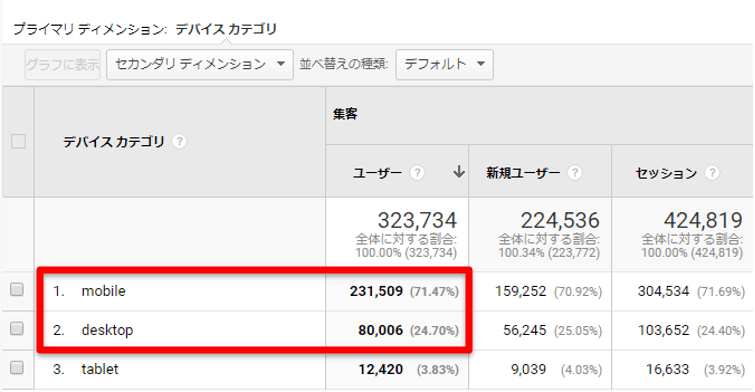Viewport: 755px width, 392px height.
Task: Expand the デフォルト sort type dropdown
Action: click(444, 65)
